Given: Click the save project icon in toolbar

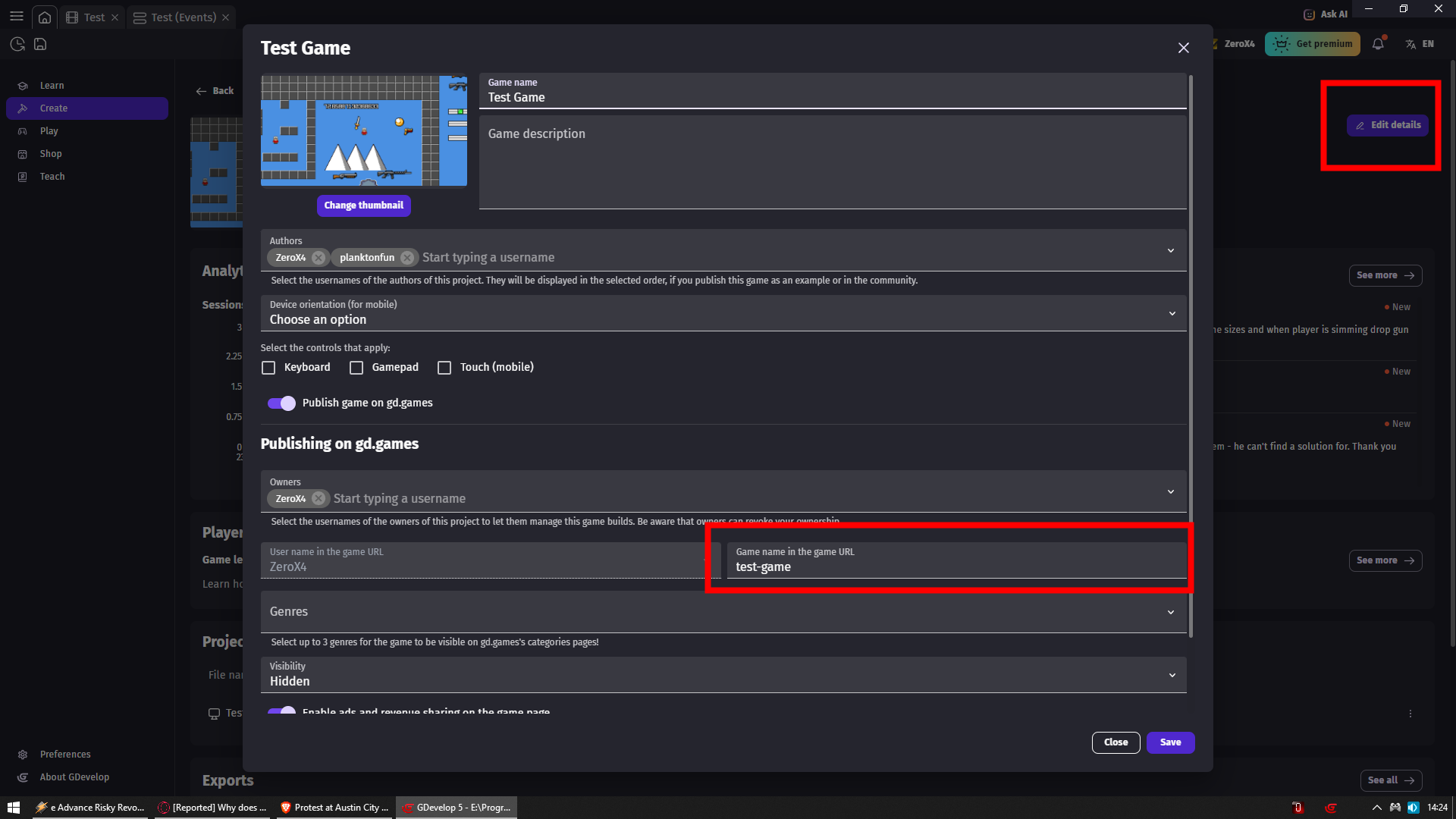Looking at the screenshot, I should (x=40, y=44).
